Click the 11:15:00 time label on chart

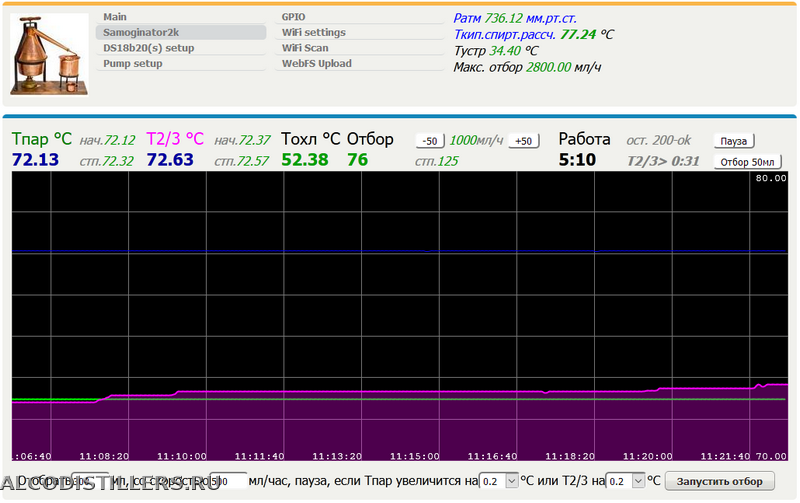(x=414, y=456)
